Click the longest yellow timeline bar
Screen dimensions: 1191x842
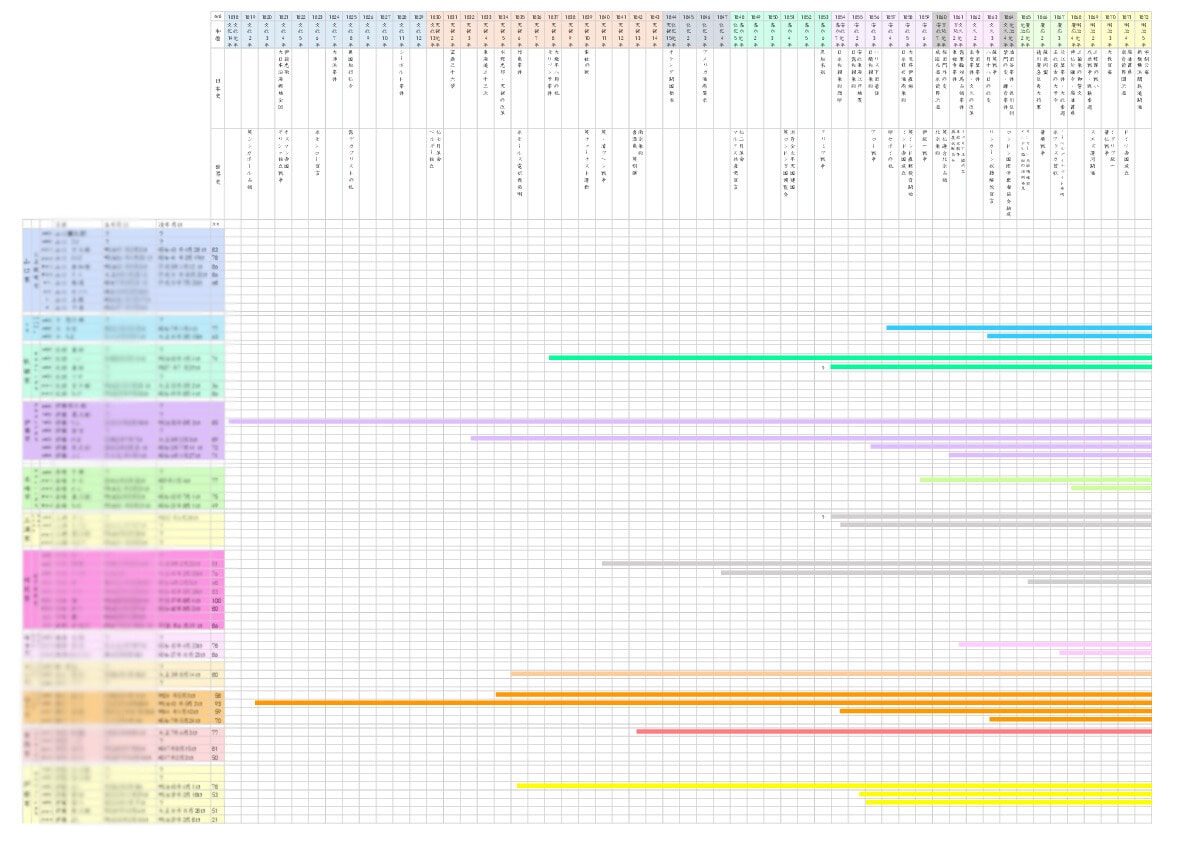pyautogui.click(x=834, y=786)
